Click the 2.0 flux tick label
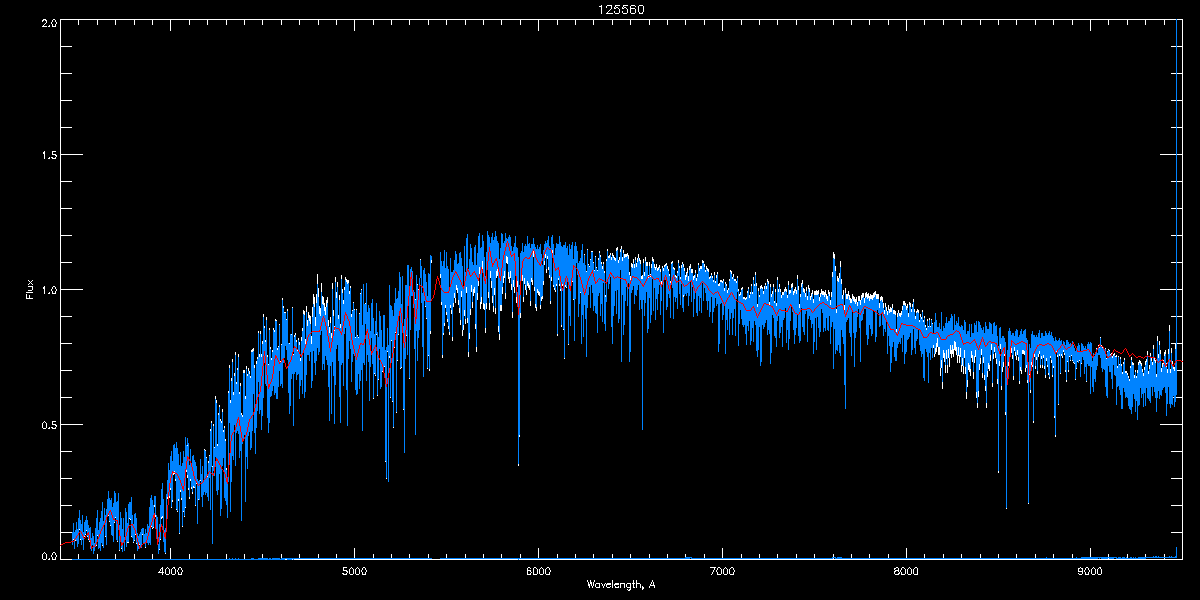This screenshot has width=1200, height=600. [x=47, y=22]
